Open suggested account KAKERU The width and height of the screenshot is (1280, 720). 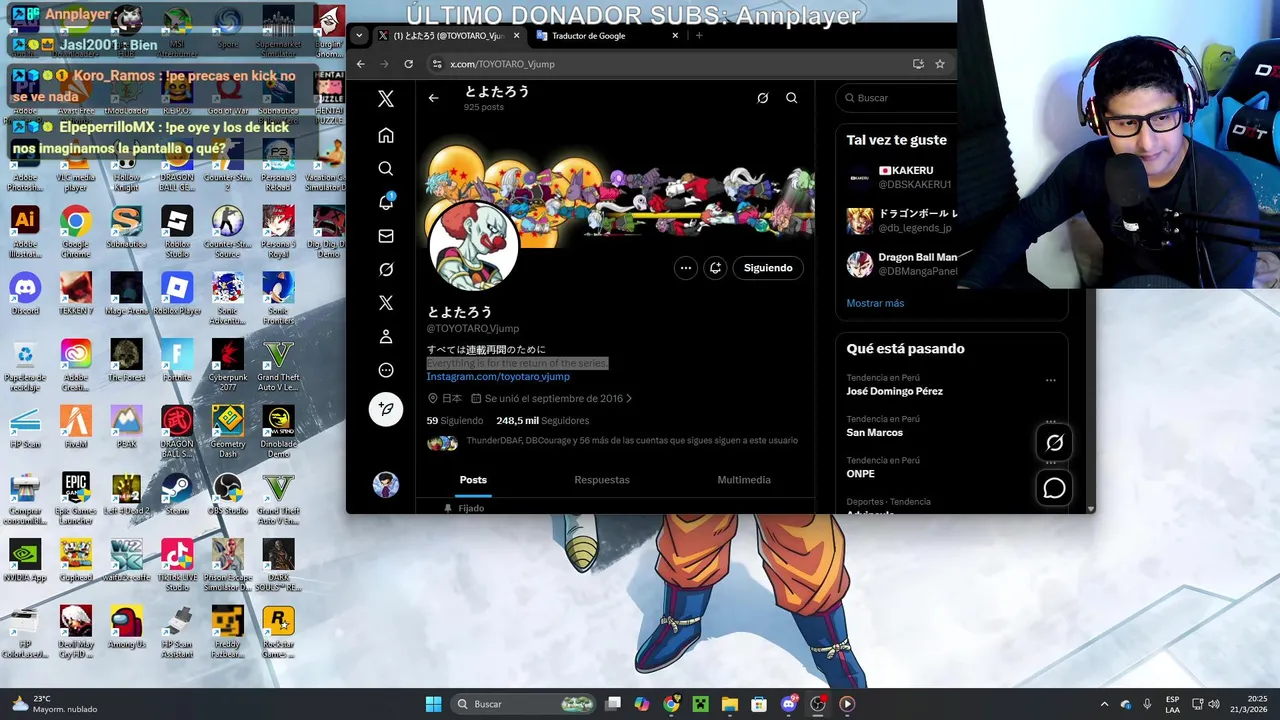902,178
